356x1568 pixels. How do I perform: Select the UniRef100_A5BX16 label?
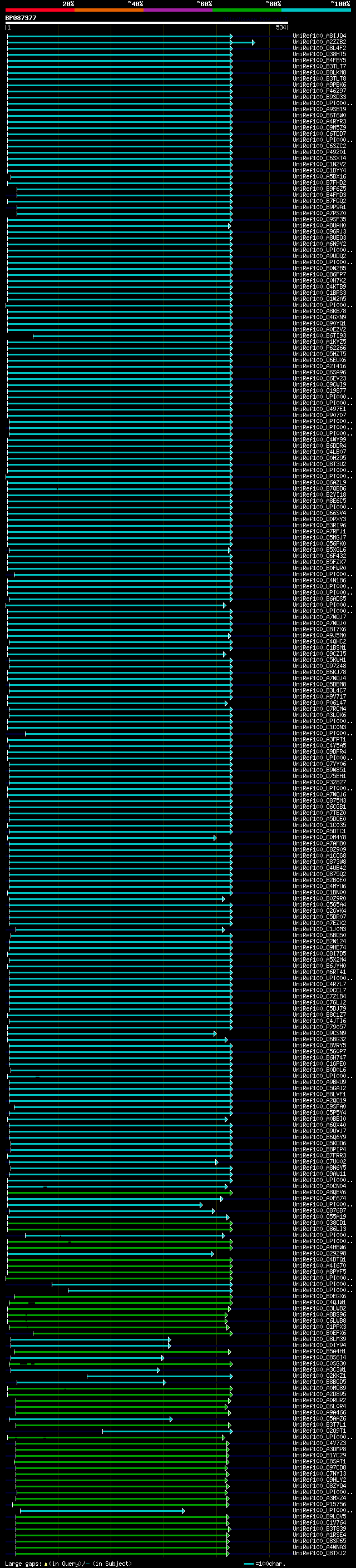point(319,177)
